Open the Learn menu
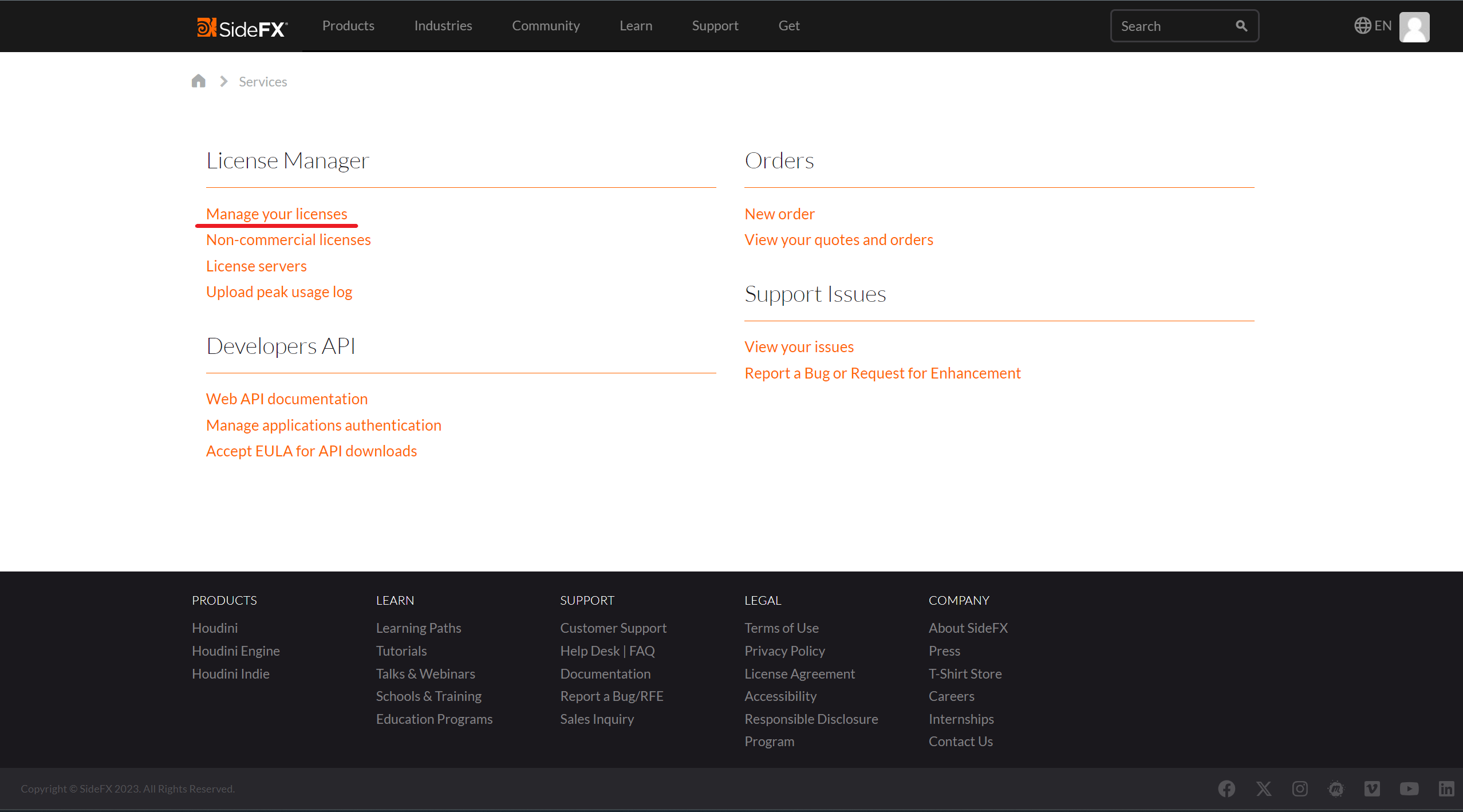Screen dimensions: 1463x812 [636, 26]
